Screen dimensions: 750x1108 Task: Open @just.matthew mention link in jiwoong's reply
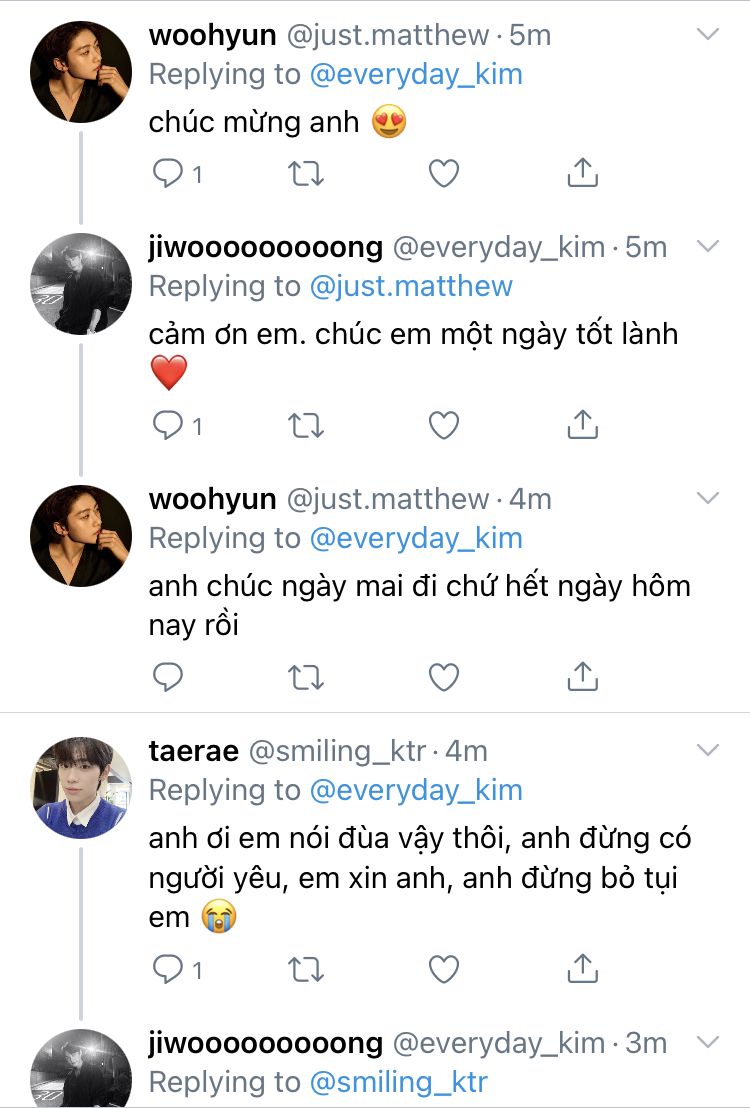pyautogui.click(x=410, y=286)
